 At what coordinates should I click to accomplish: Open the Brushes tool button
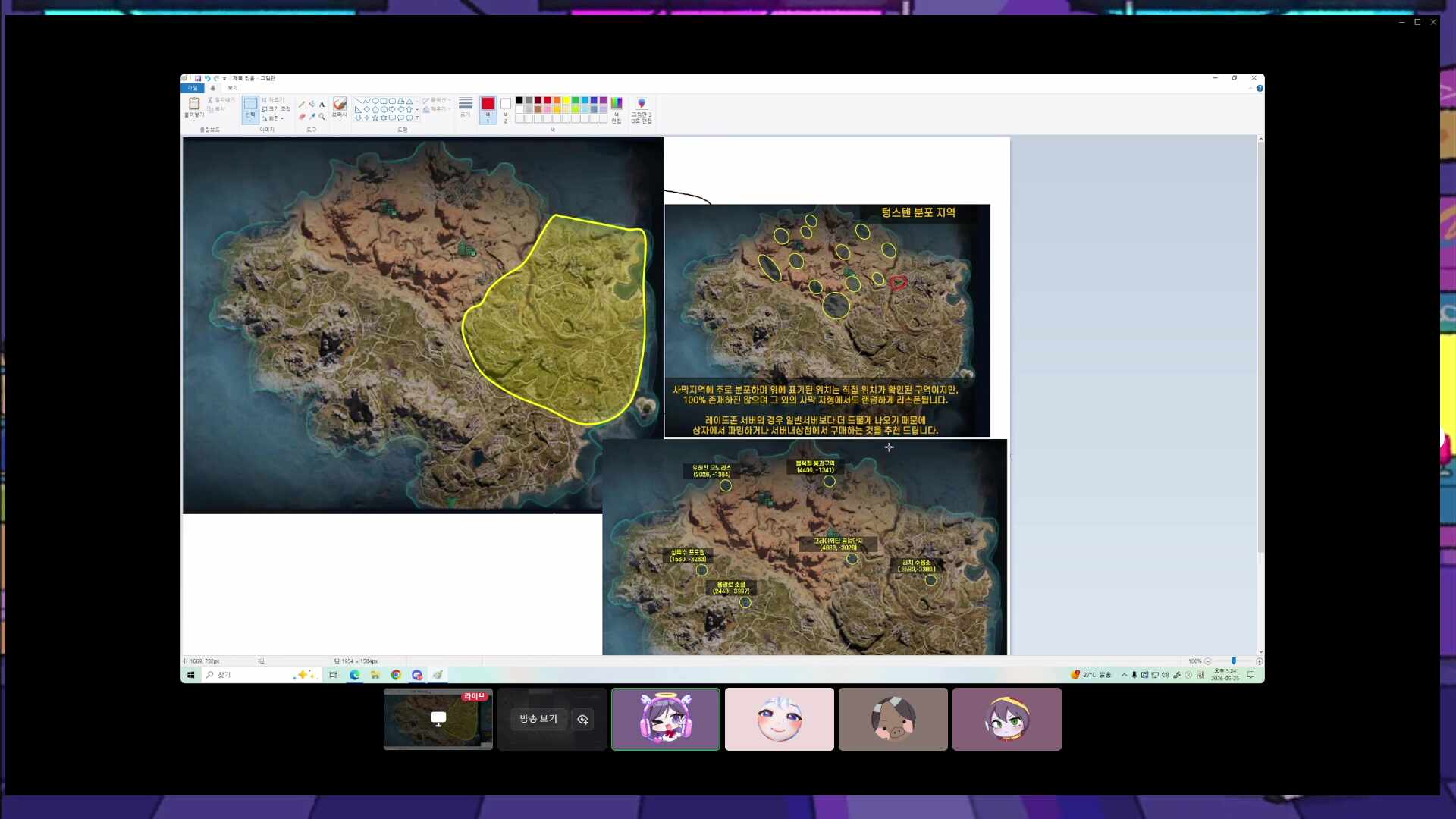(339, 108)
